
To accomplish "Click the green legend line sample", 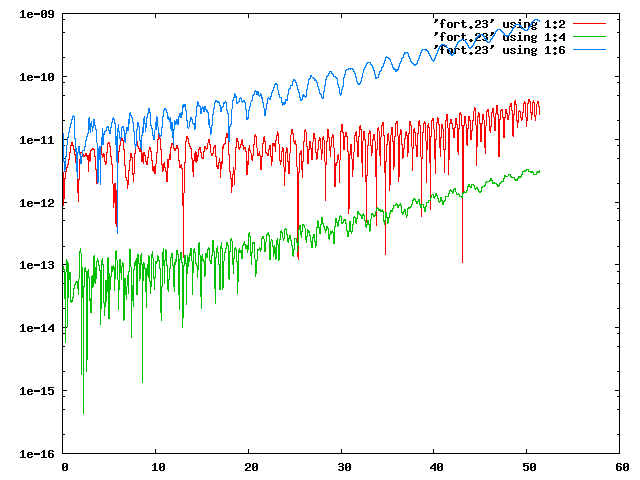I will pos(589,37).
